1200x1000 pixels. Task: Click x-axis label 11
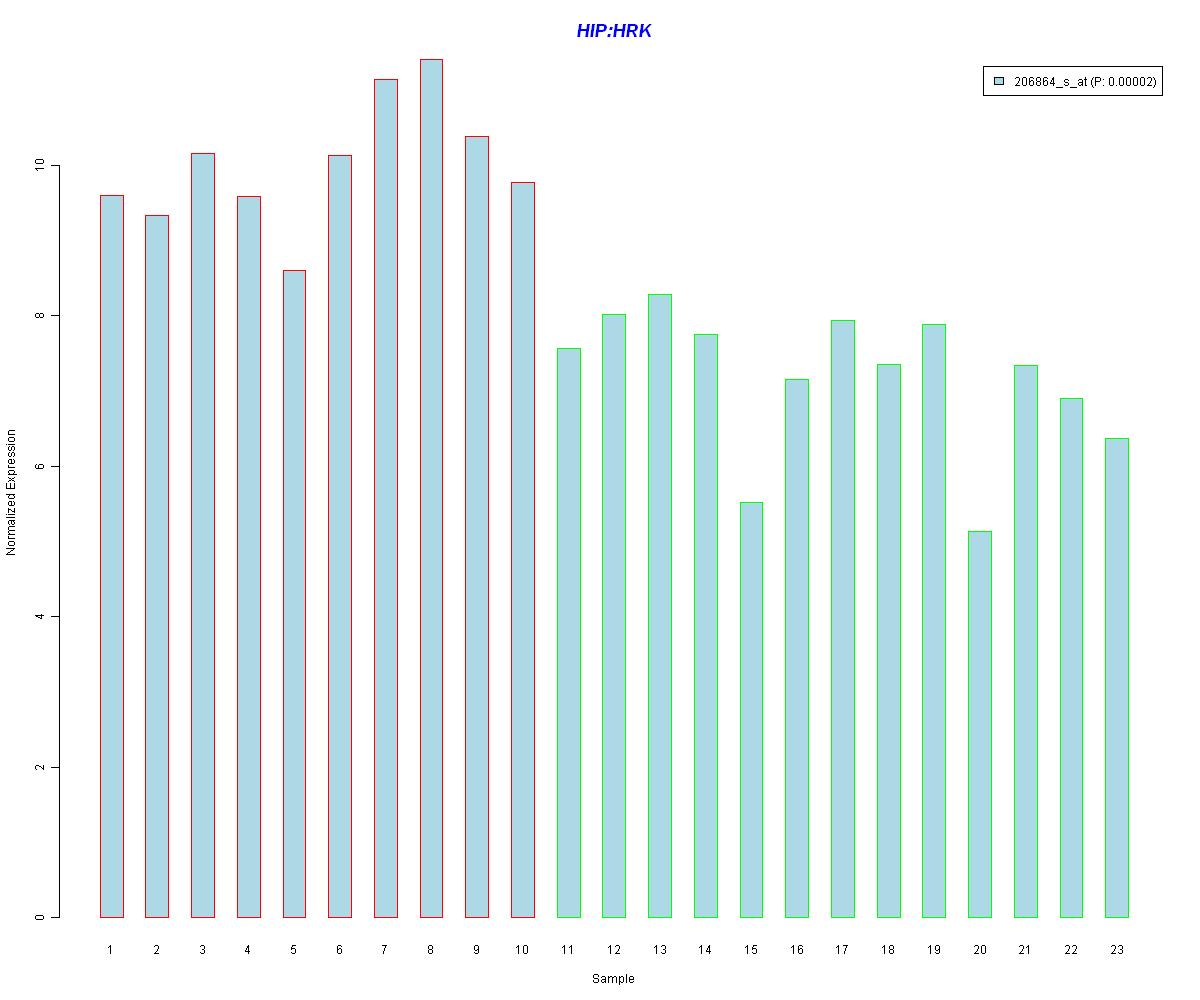click(x=568, y=949)
